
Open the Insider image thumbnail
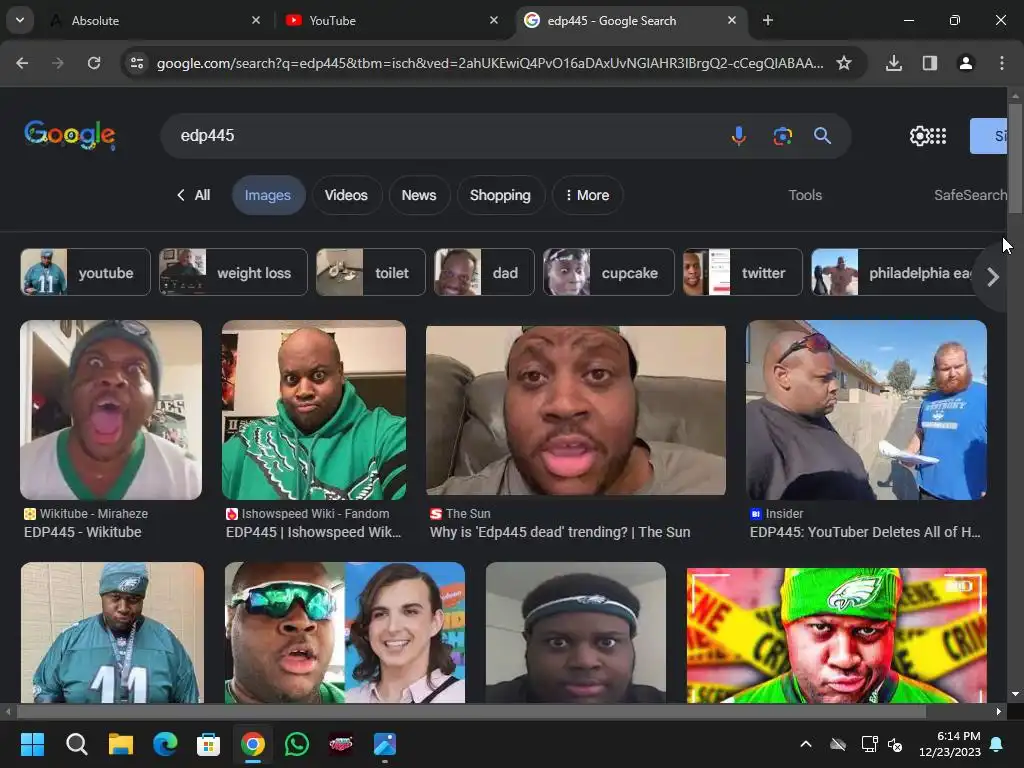[x=866, y=409]
